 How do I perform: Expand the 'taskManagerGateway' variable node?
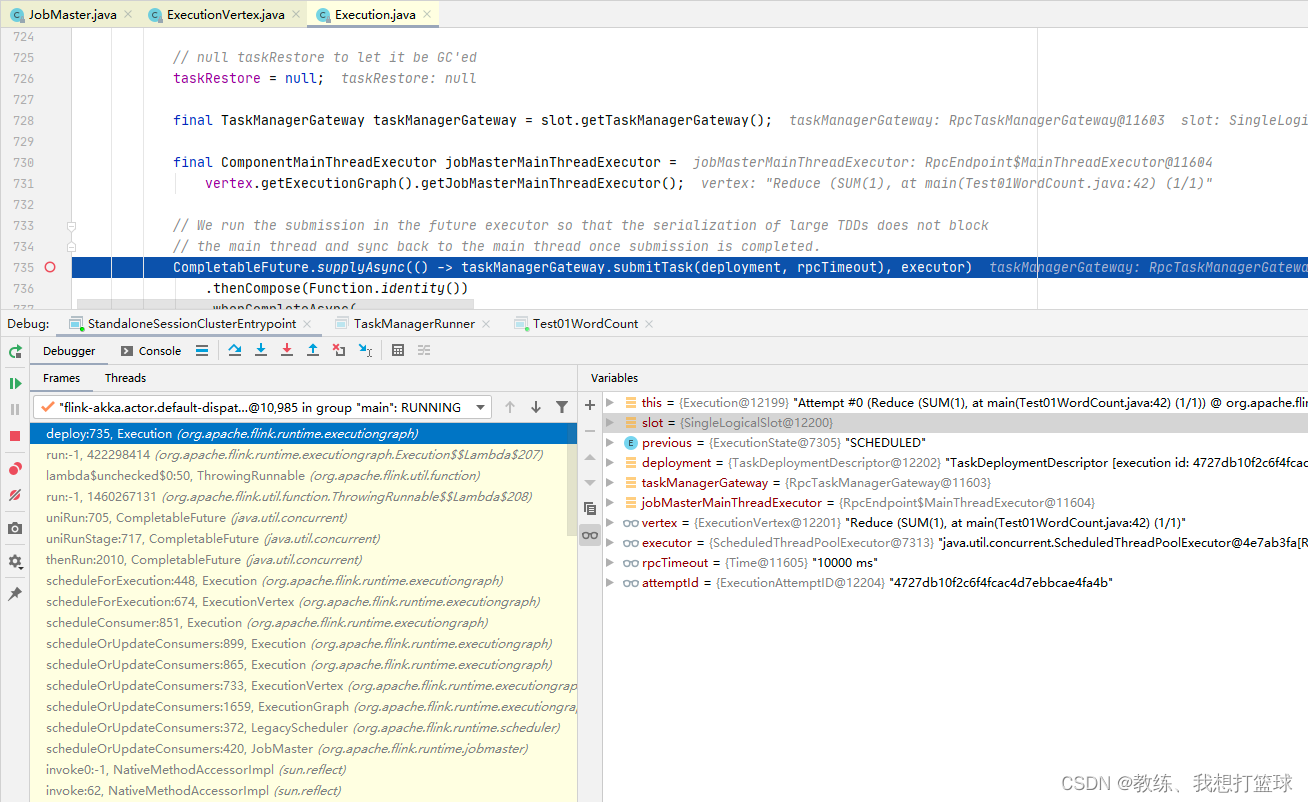point(611,482)
